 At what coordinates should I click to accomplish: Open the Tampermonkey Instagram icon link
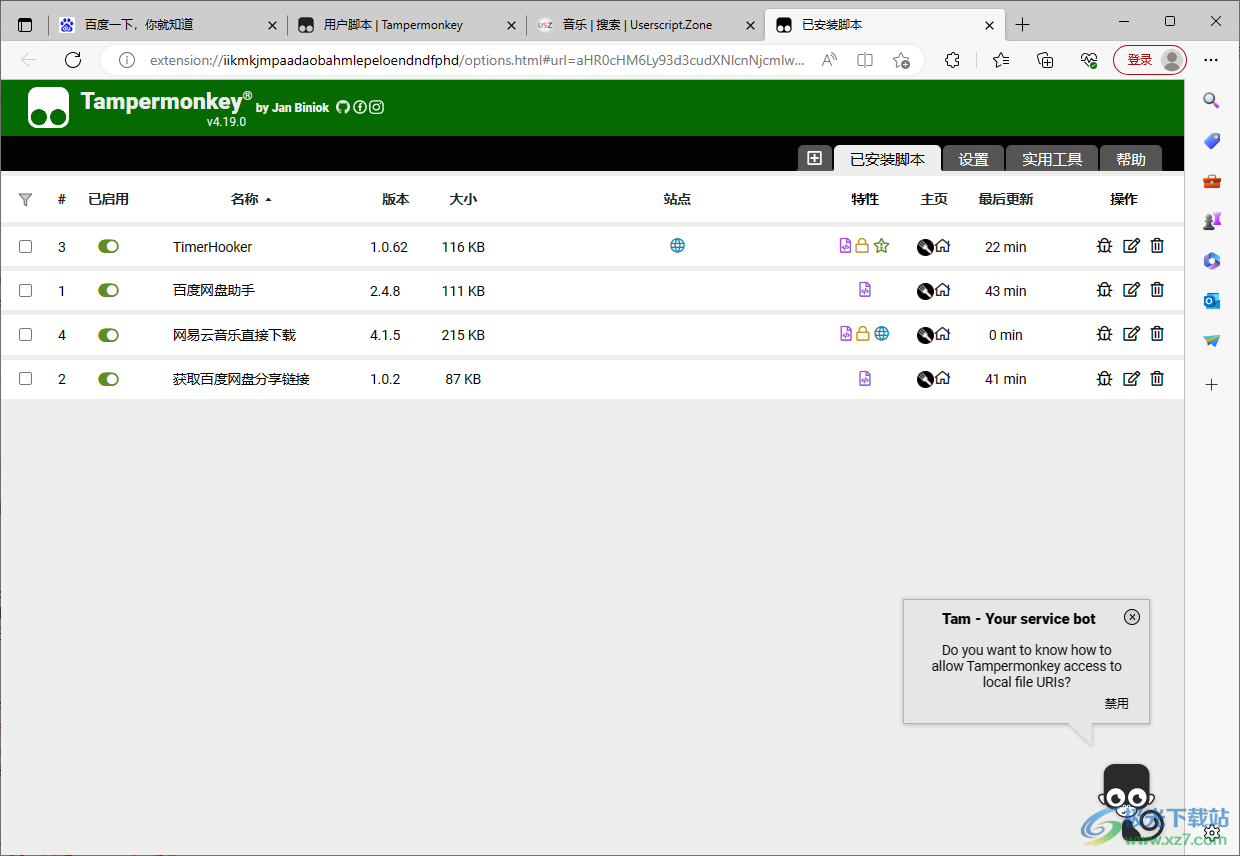(376, 107)
